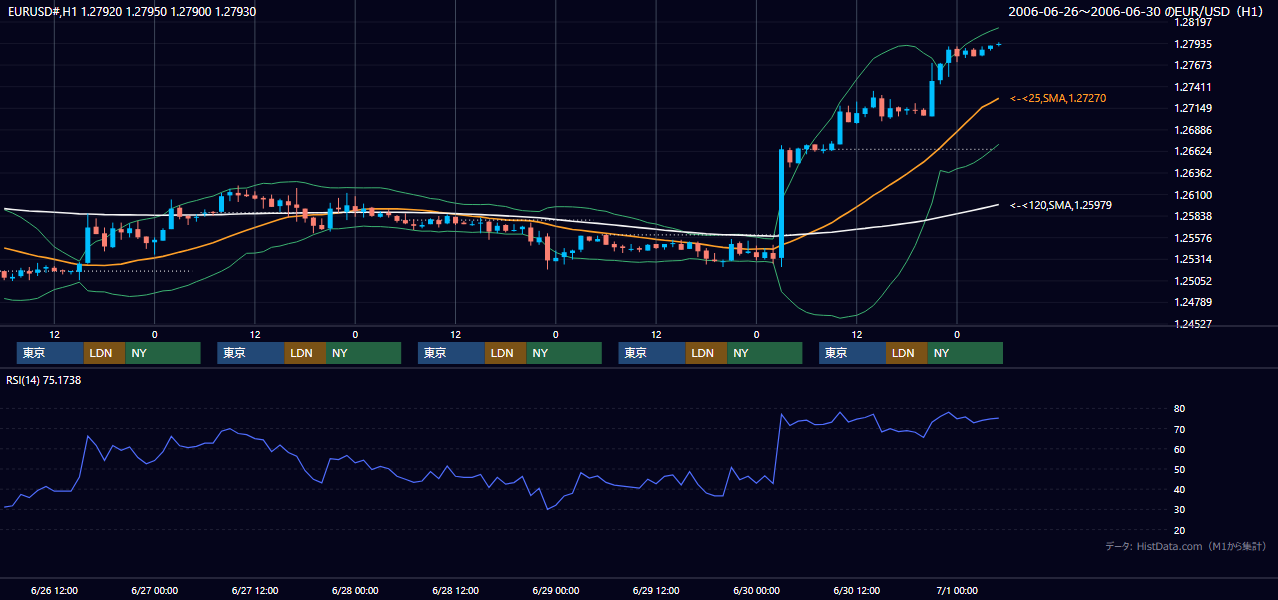Select RSI scale value 60

1180,449
